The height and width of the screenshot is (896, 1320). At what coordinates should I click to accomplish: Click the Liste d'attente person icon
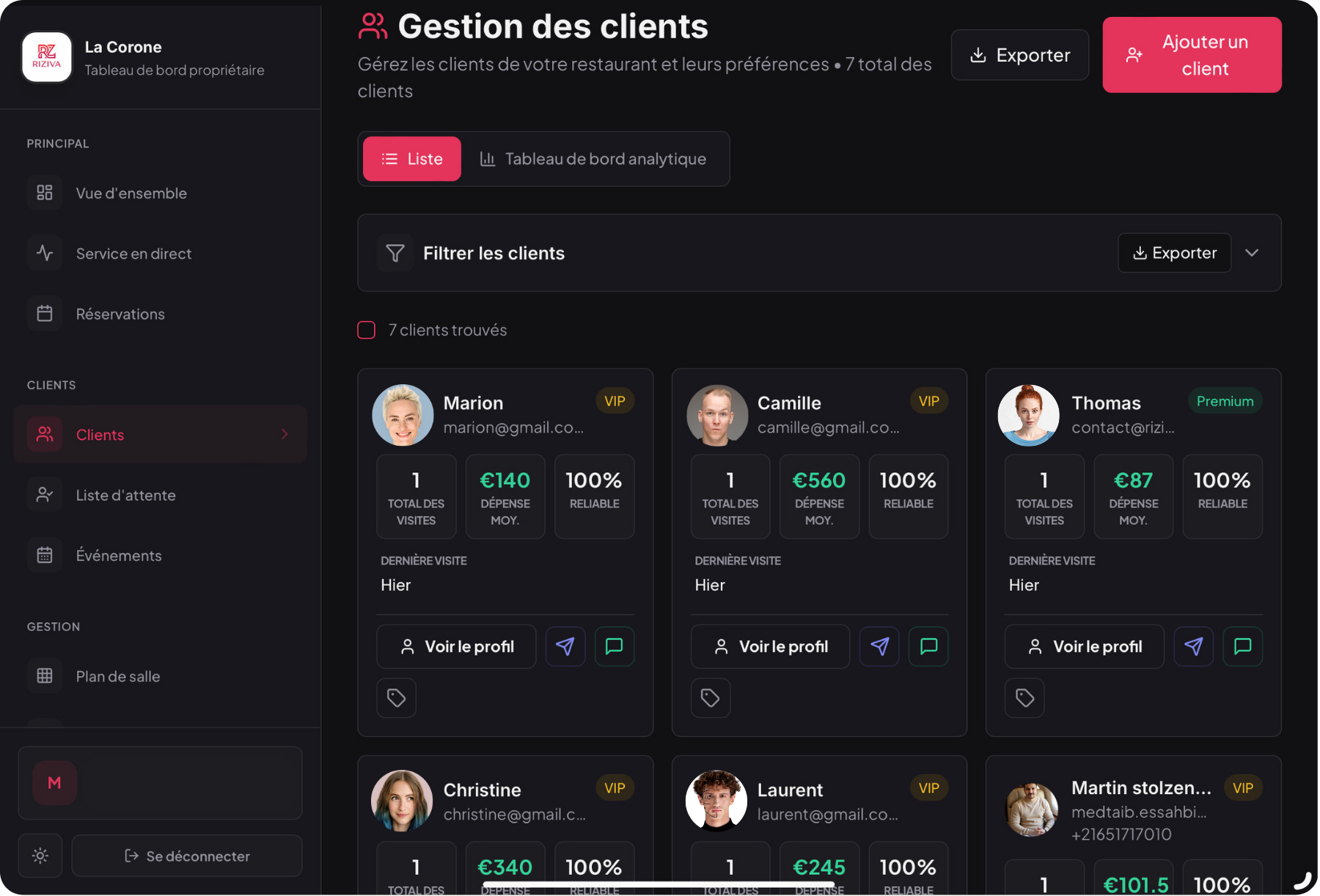45,494
